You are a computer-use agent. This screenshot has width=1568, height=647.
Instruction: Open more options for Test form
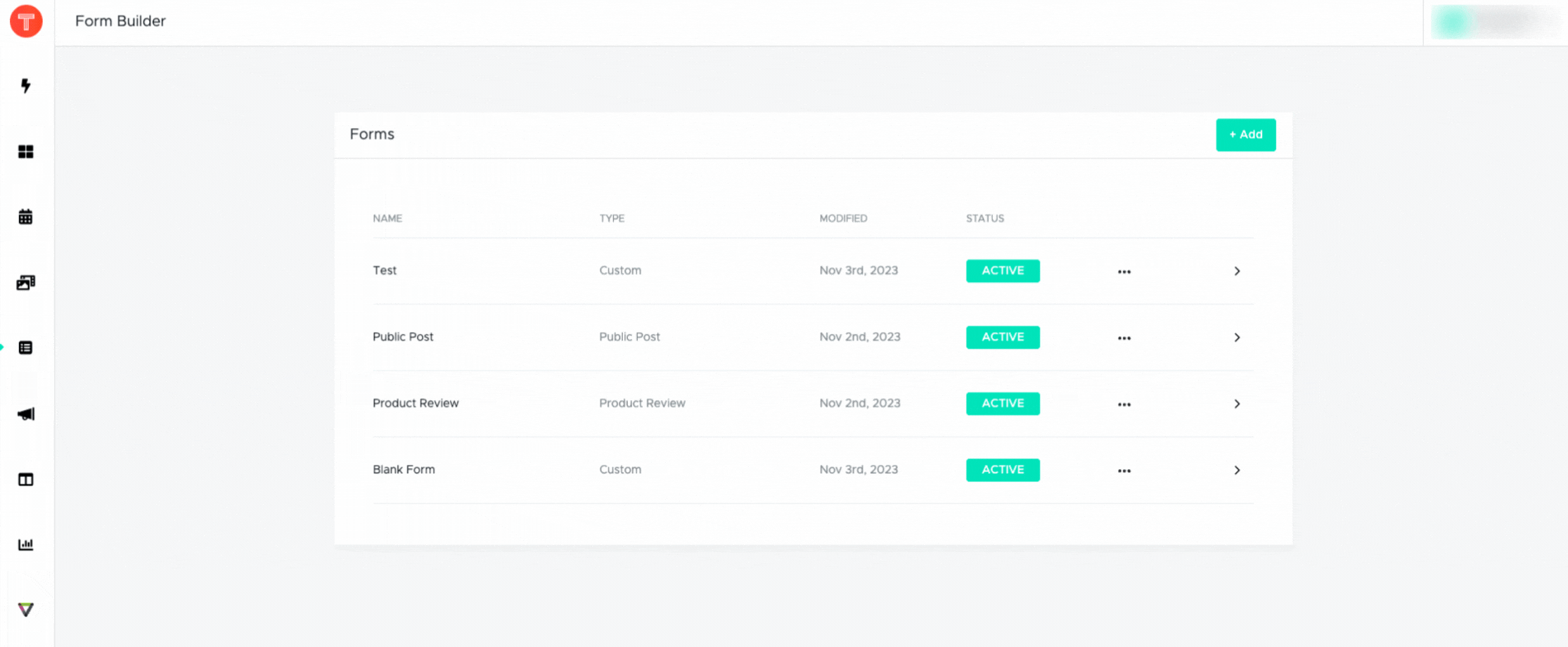(1124, 271)
